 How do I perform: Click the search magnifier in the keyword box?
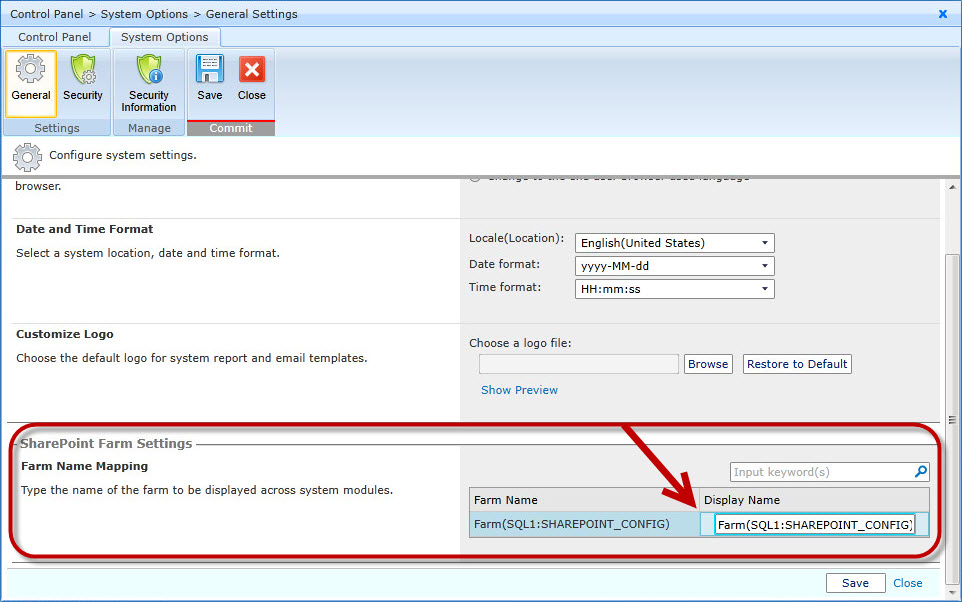(920, 471)
